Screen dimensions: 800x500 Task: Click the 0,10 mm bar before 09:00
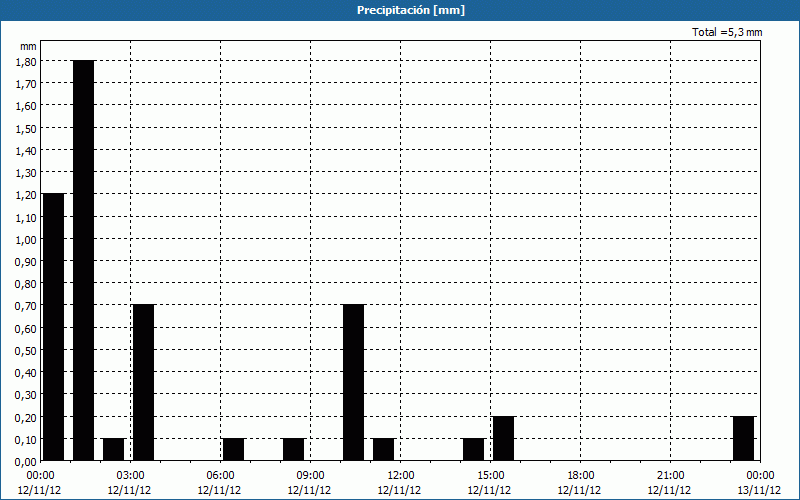point(293,449)
